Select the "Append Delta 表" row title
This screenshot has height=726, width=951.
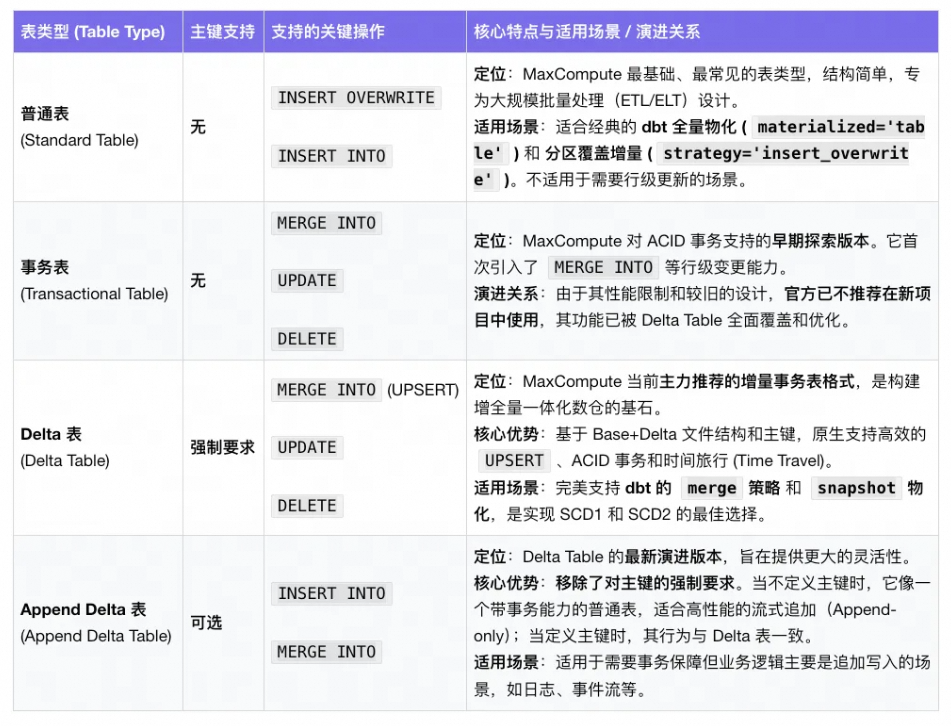(84, 609)
